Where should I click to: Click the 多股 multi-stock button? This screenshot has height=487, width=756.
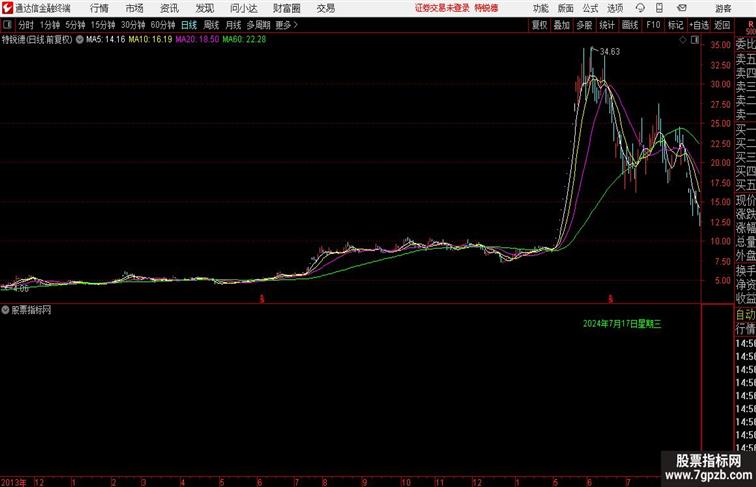[x=584, y=25]
